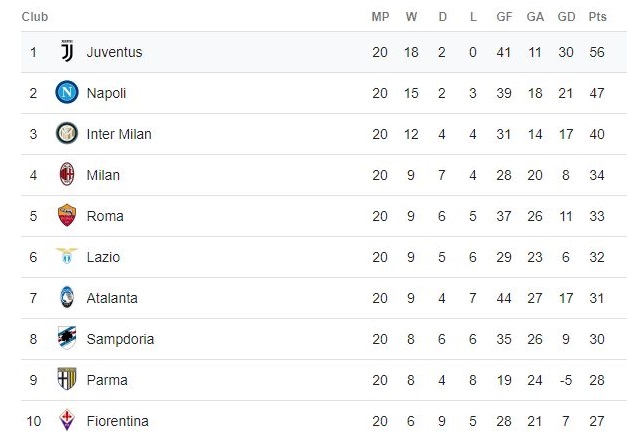Click the Club column header

point(35,17)
